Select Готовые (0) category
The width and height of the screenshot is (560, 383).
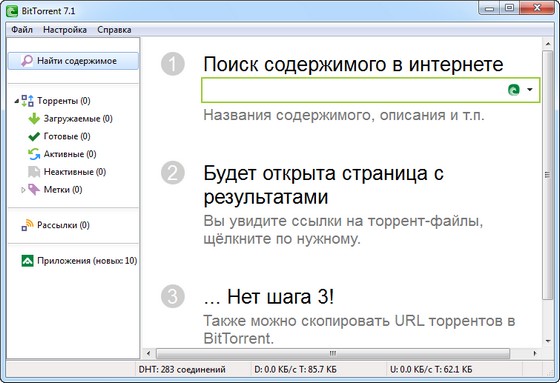coord(67,136)
